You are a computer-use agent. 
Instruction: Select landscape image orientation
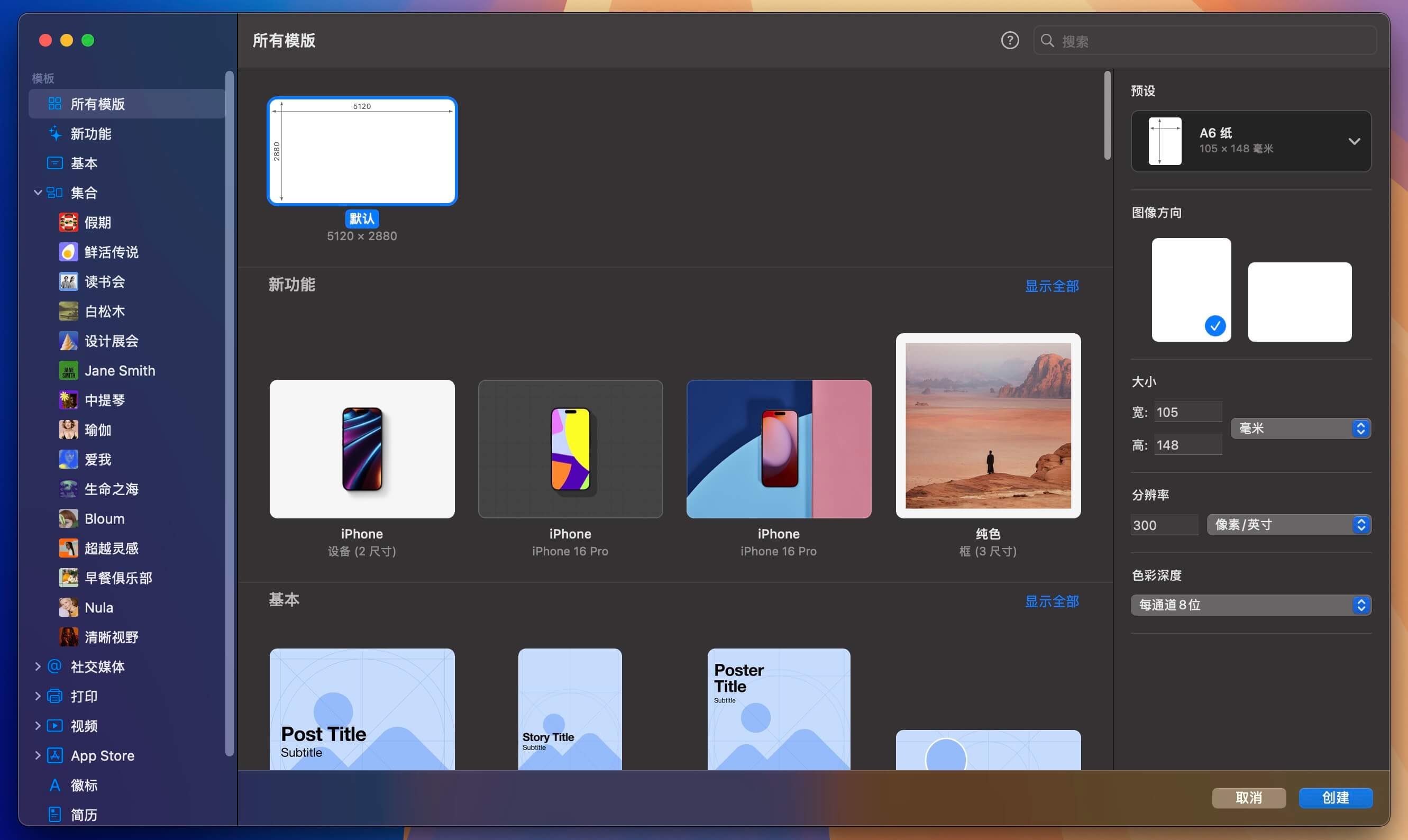click(x=1300, y=302)
